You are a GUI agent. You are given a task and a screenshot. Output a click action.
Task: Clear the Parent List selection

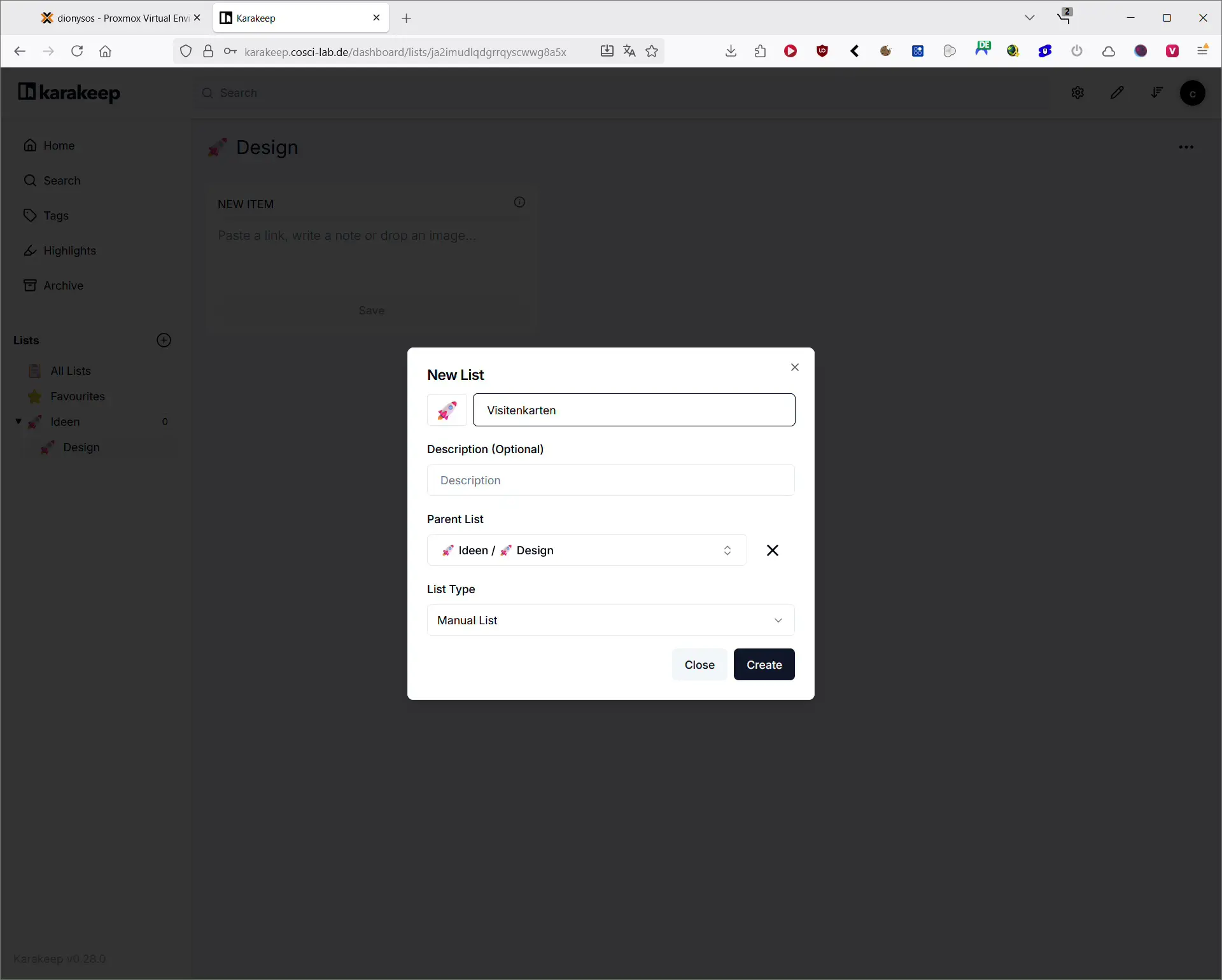773,550
